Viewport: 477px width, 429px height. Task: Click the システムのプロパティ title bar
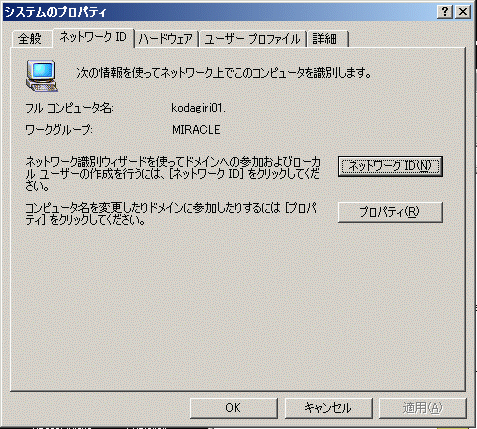218,12
